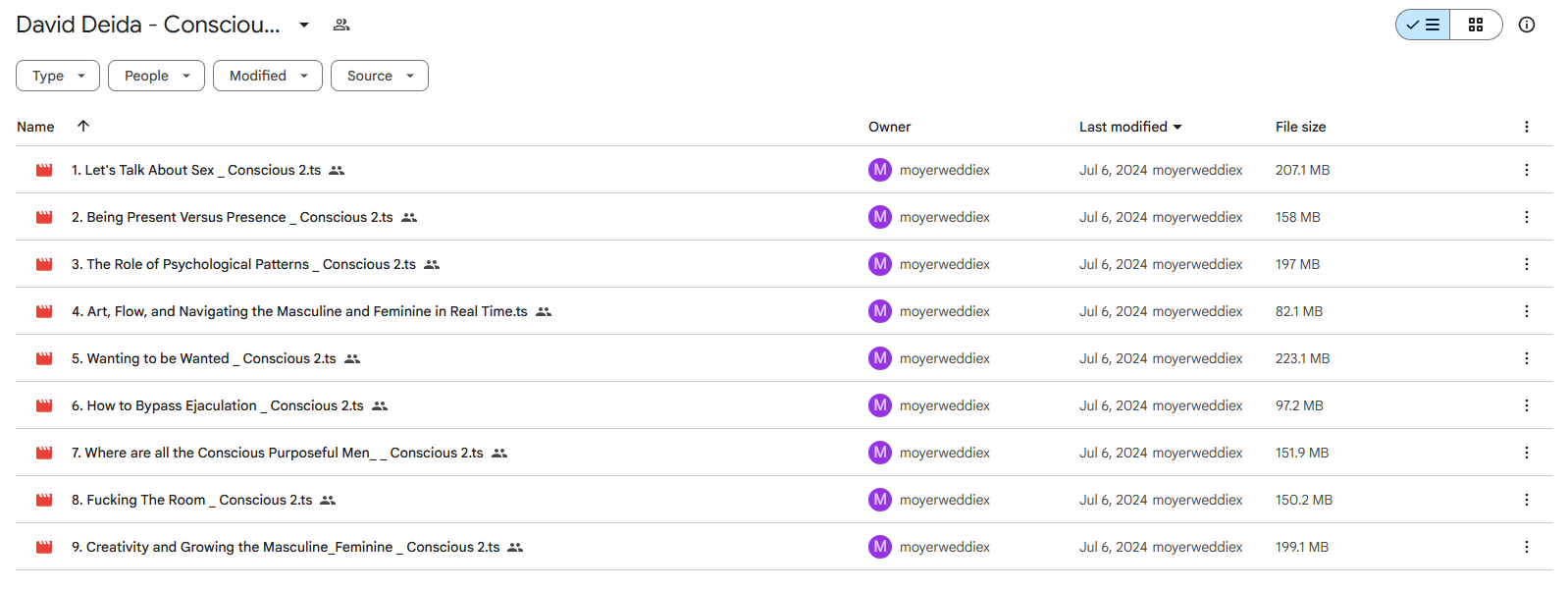The image size is (1568, 590).
Task: Click shared icon next to Fucking The Room
Action: [x=328, y=500]
